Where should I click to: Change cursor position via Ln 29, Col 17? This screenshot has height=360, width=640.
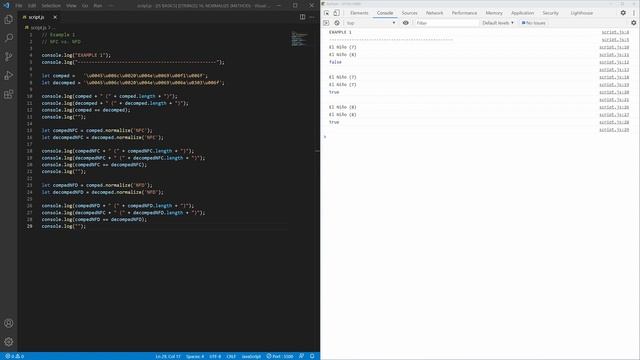coord(168,356)
